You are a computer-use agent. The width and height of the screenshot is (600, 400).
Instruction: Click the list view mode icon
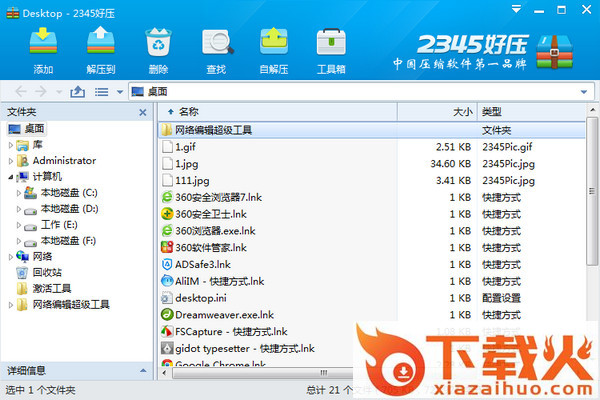101,92
